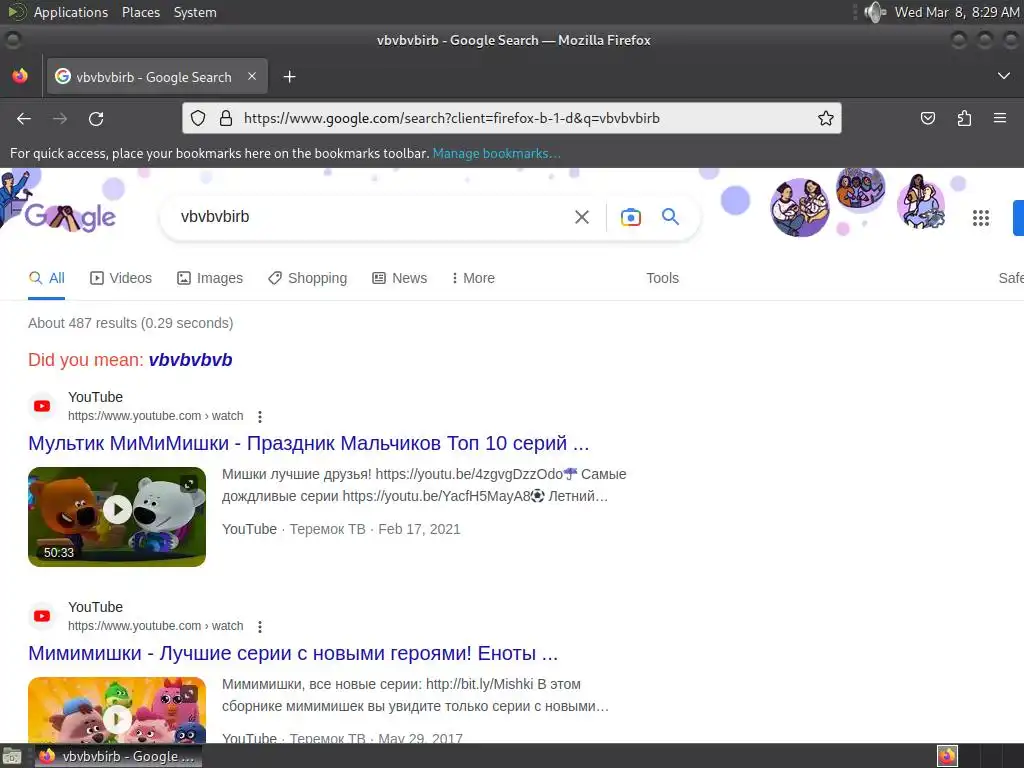This screenshot has width=1024, height=768.
Task: Open the Firefox hamburger application menu
Action: point(999,118)
